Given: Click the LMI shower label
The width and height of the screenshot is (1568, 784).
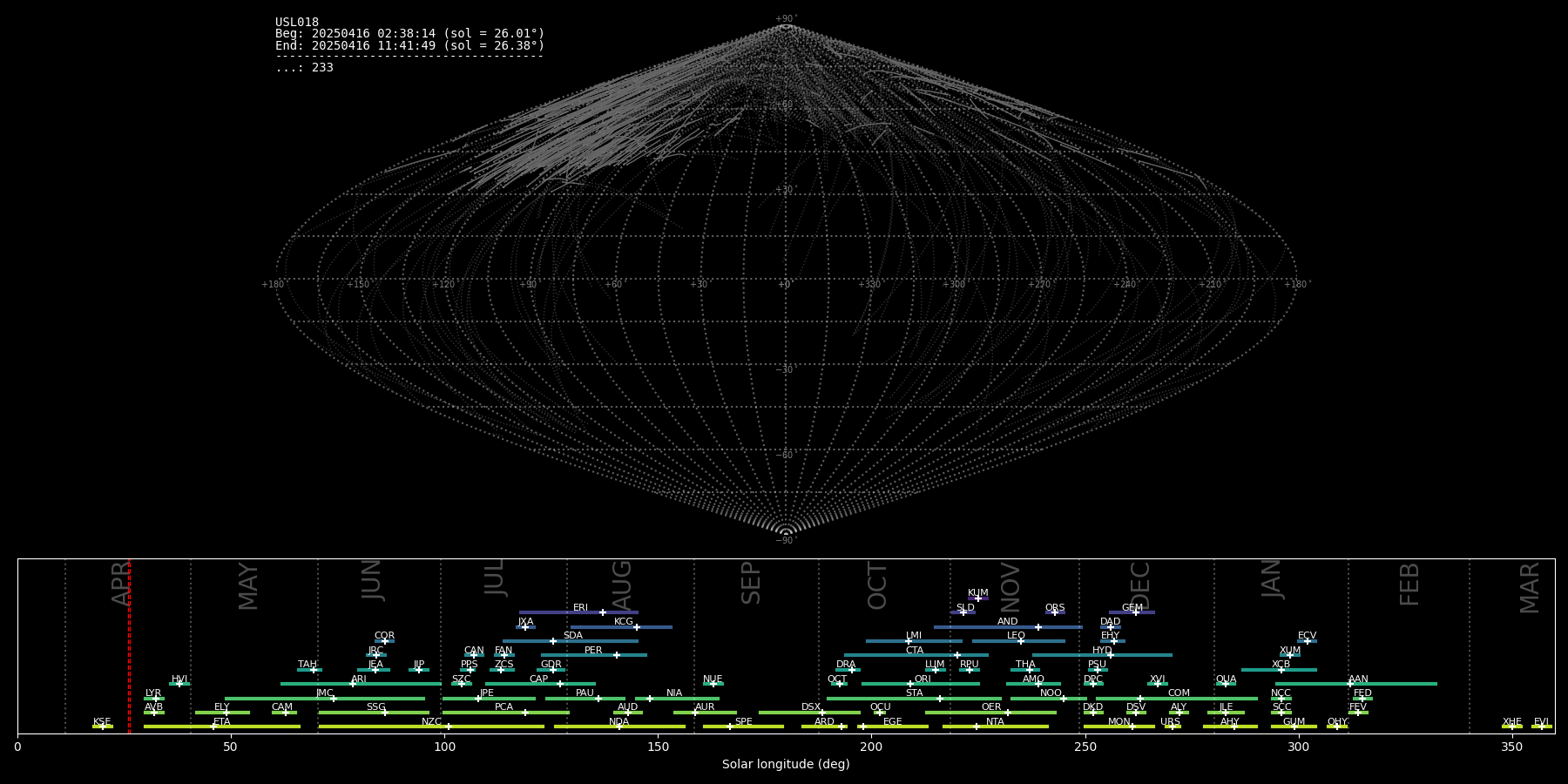Looking at the screenshot, I should tap(914, 636).
